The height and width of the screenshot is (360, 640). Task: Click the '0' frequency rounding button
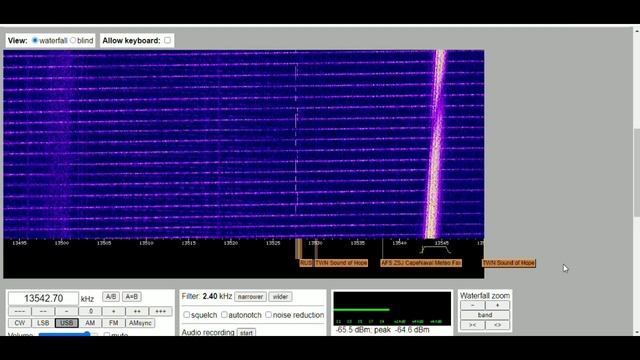pyautogui.click(x=90, y=311)
